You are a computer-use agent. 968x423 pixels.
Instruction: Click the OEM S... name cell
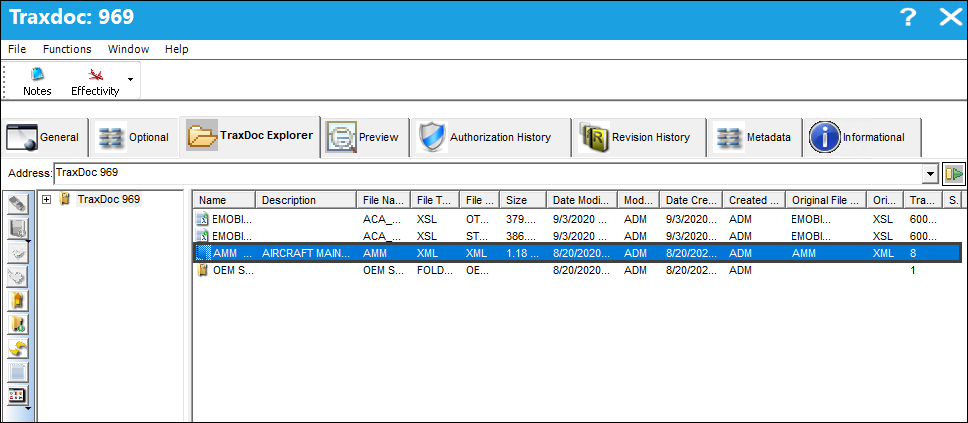click(233, 270)
